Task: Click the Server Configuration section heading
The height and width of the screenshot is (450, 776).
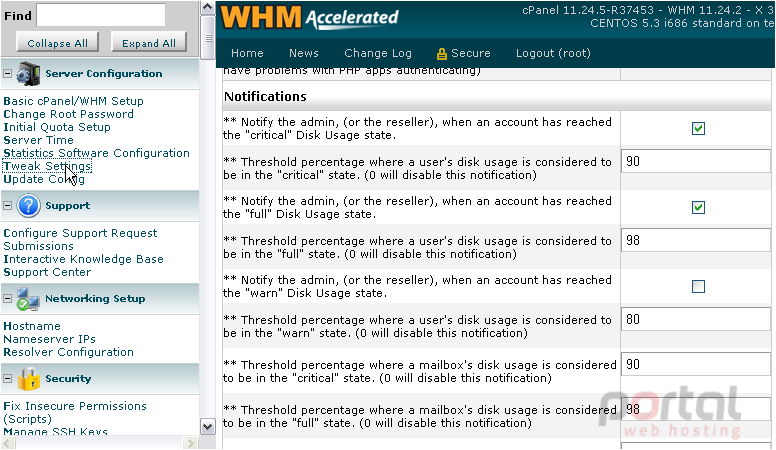Action: pyautogui.click(x=103, y=74)
